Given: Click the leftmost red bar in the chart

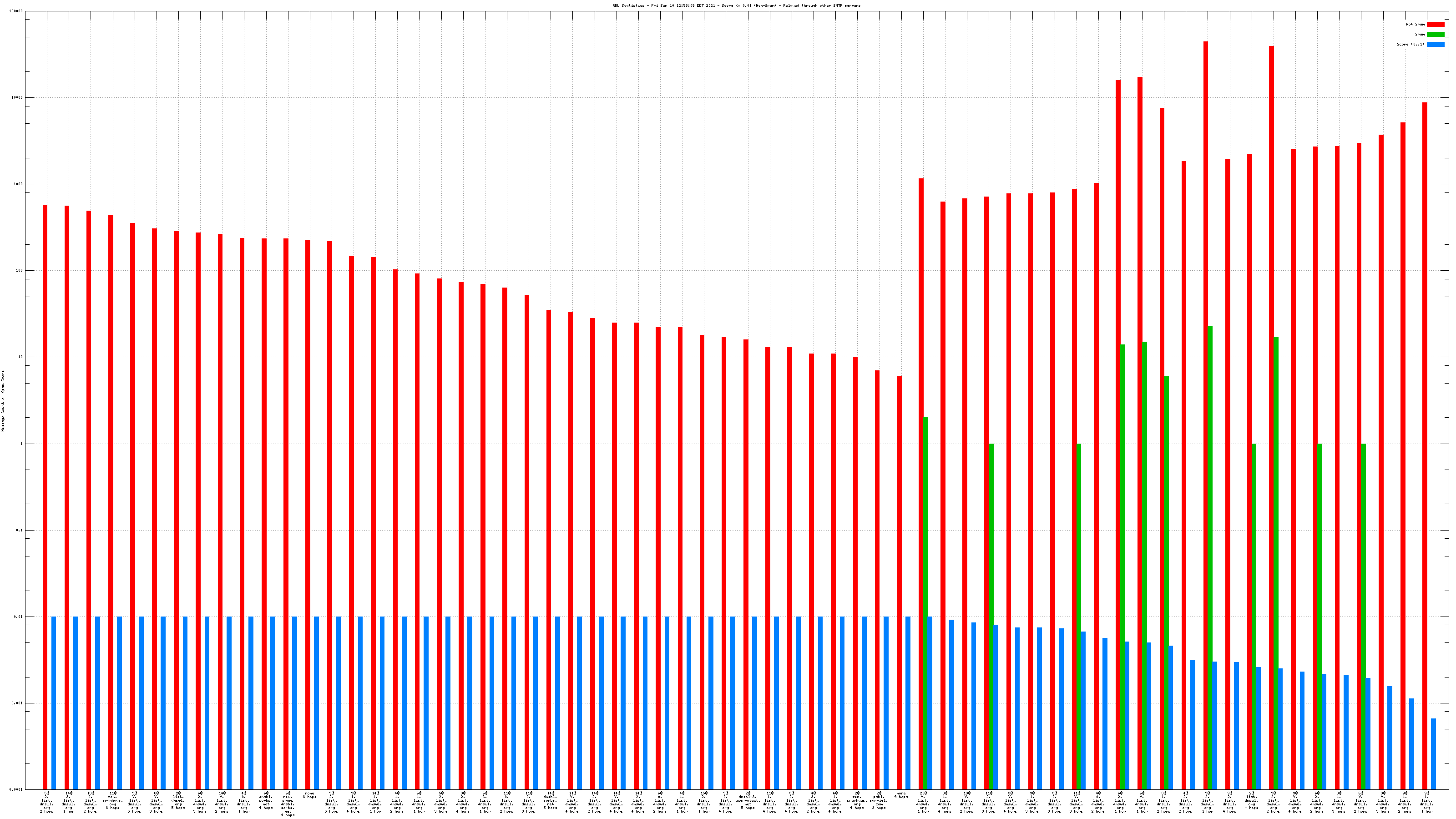Looking at the screenshot, I should (45, 452).
